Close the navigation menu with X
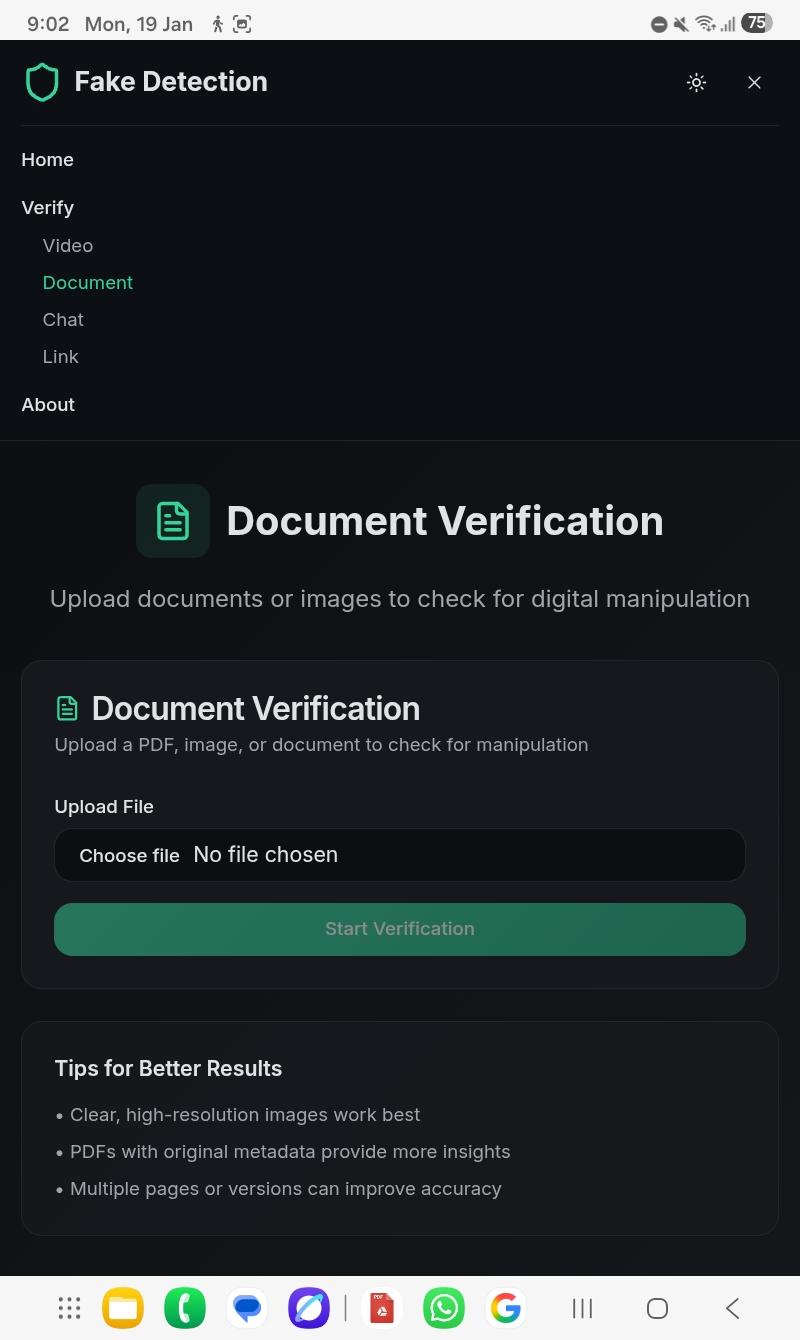Viewport: 800px width, 1340px height. (x=755, y=83)
